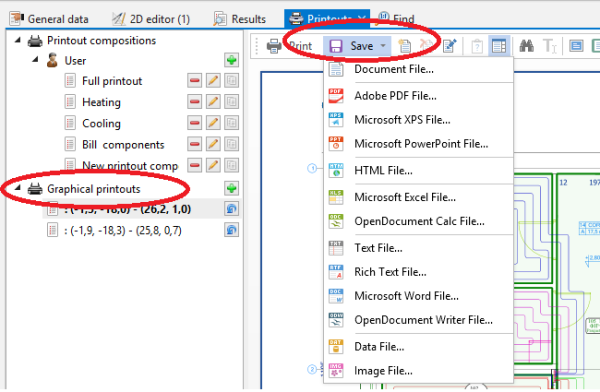The image size is (600, 392).
Task: Collapse the Printout compositions tree node
Action: (18, 40)
